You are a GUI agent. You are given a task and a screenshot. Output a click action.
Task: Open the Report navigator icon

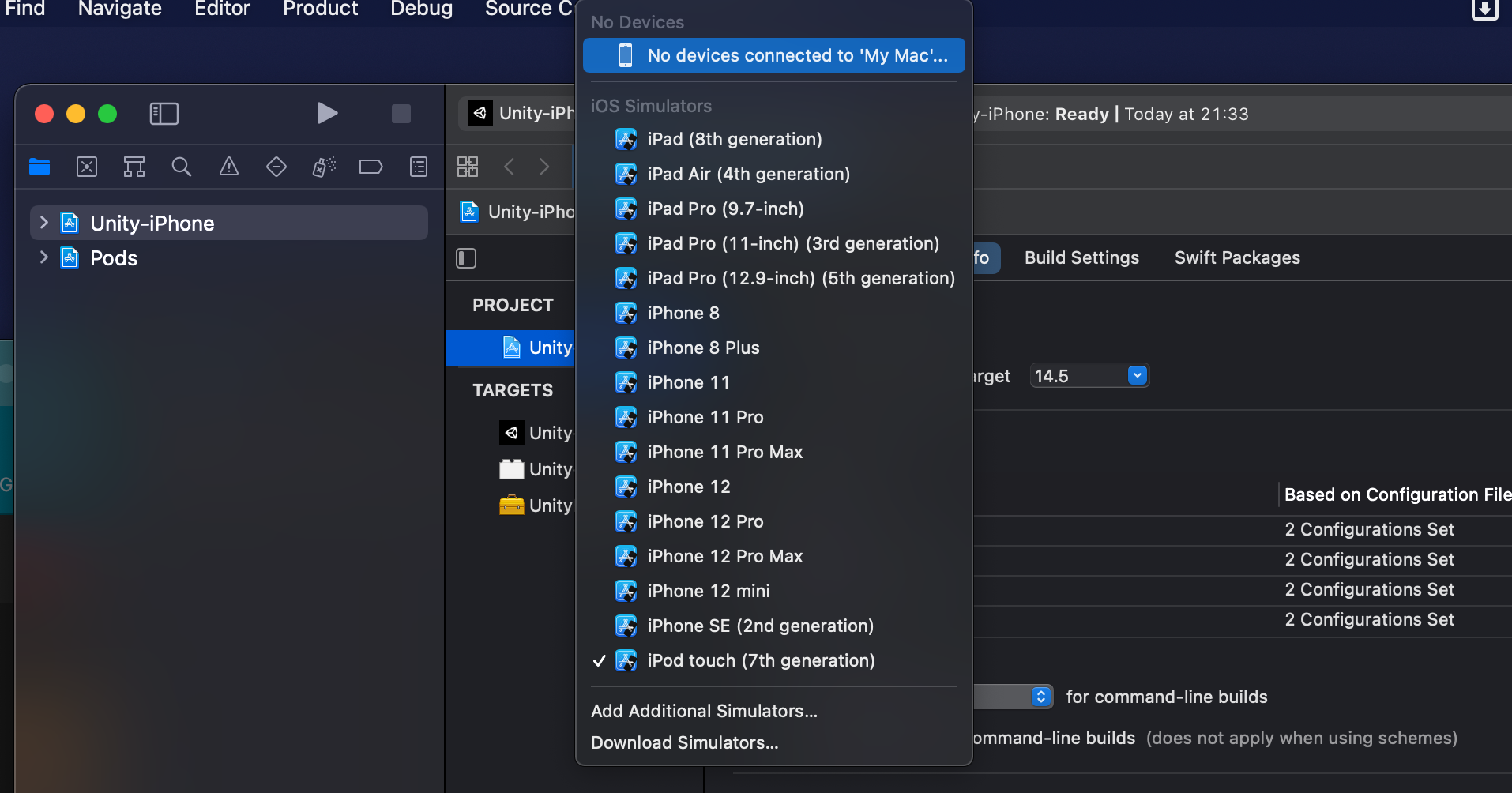(419, 167)
